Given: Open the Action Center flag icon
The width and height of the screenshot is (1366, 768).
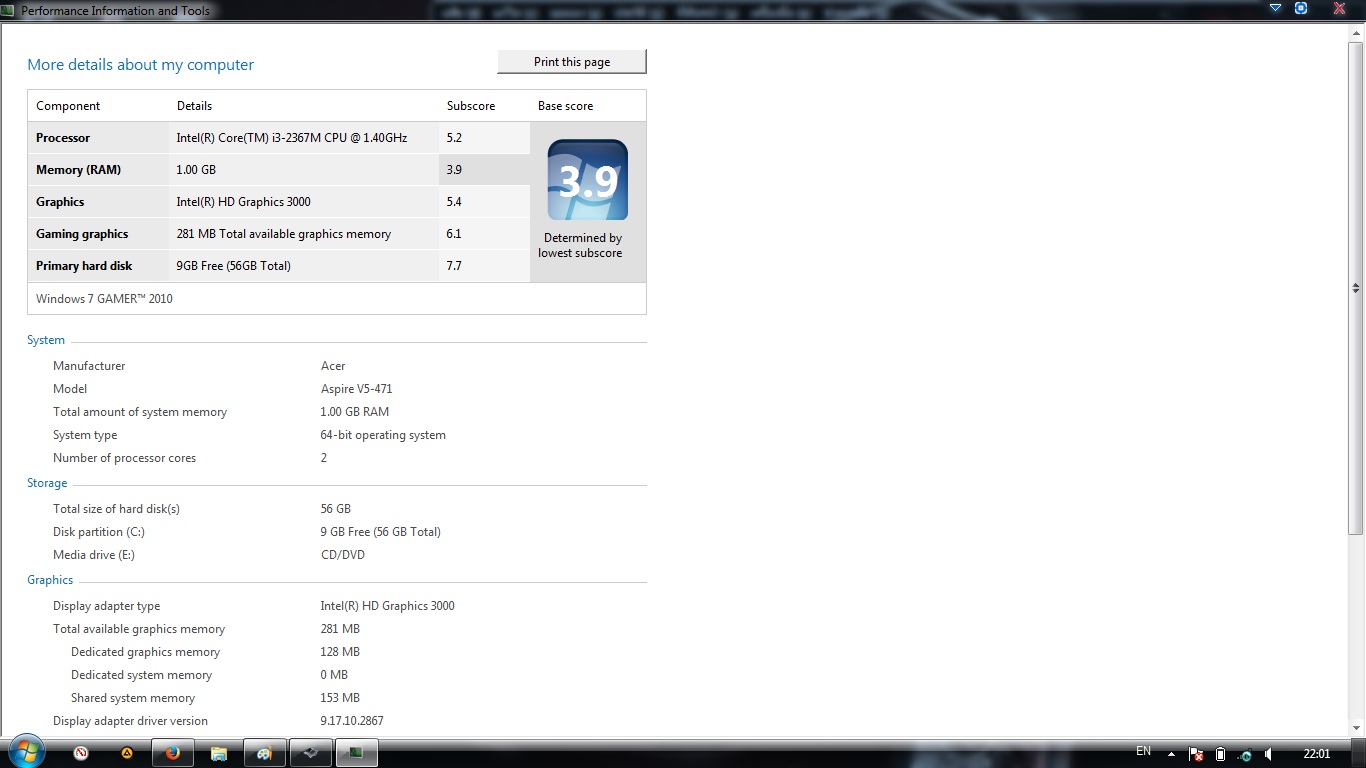Looking at the screenshot, I should [1196, 754].
